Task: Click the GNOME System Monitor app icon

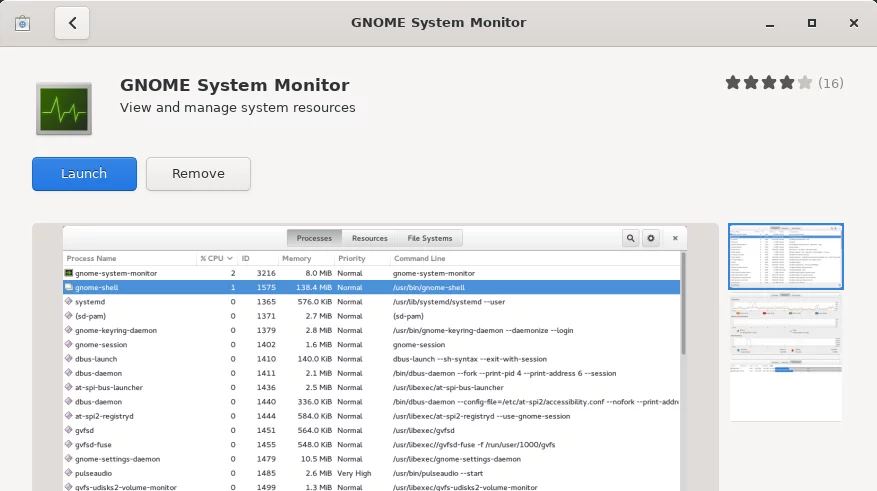Action: 64,108
